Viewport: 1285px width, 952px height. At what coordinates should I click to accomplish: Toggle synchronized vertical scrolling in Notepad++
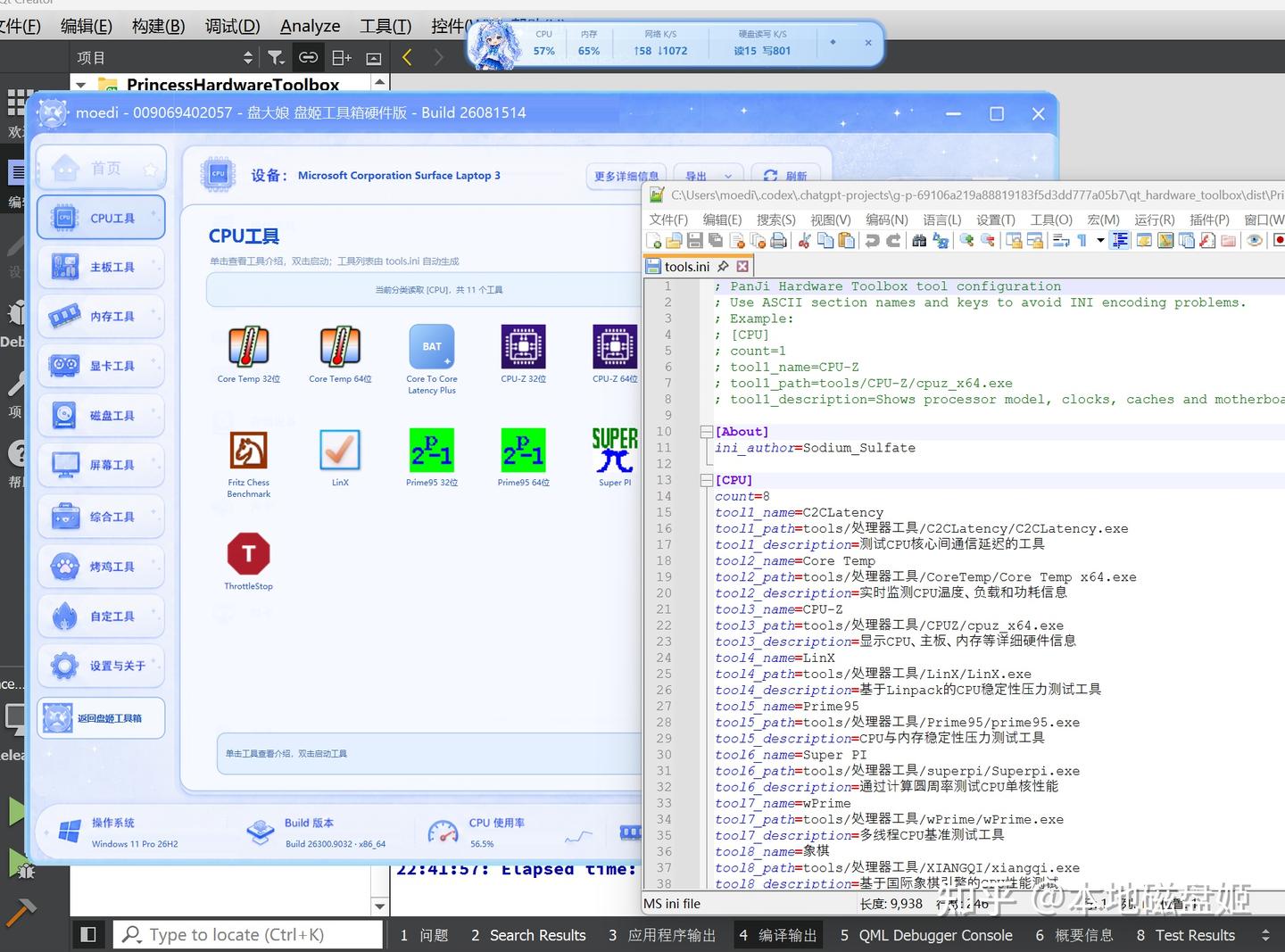click(1014, 240)
